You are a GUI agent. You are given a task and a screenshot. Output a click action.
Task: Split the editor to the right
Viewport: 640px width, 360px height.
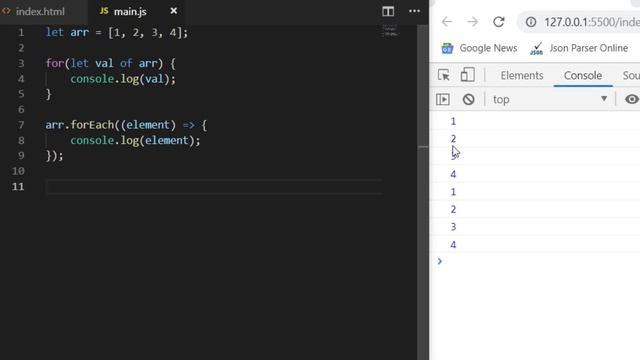coord(388,11)
